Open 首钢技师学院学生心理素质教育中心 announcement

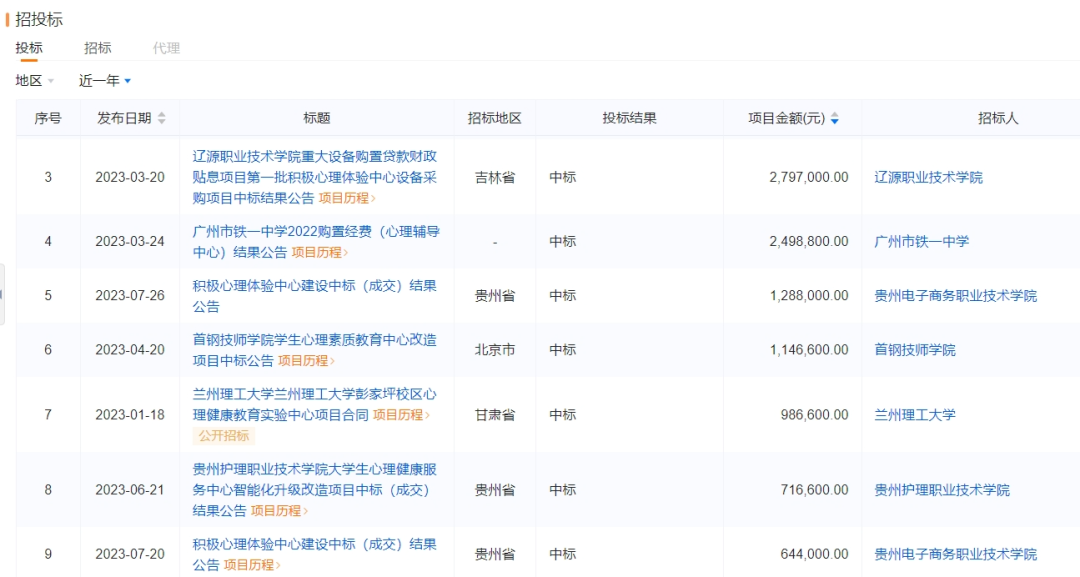pyautogui.click(x=314, y=350)
